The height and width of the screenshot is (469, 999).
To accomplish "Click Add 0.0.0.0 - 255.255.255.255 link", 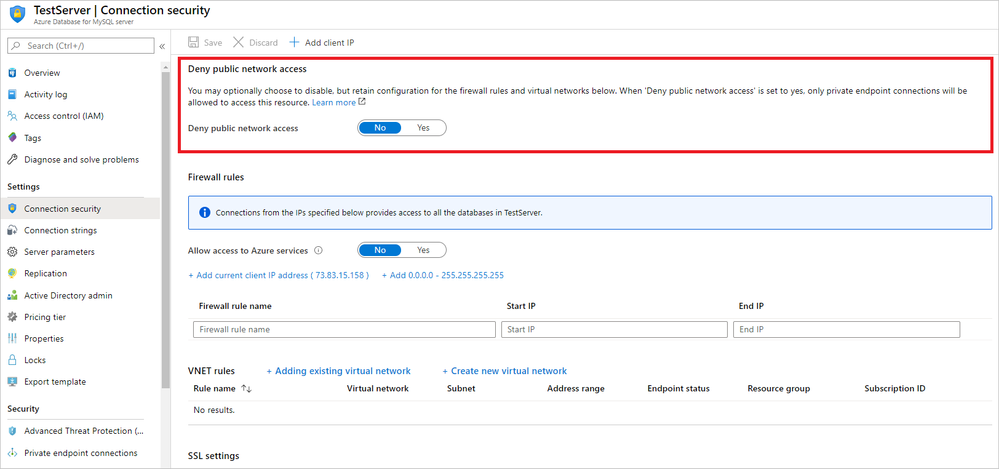I will (443, 275).
